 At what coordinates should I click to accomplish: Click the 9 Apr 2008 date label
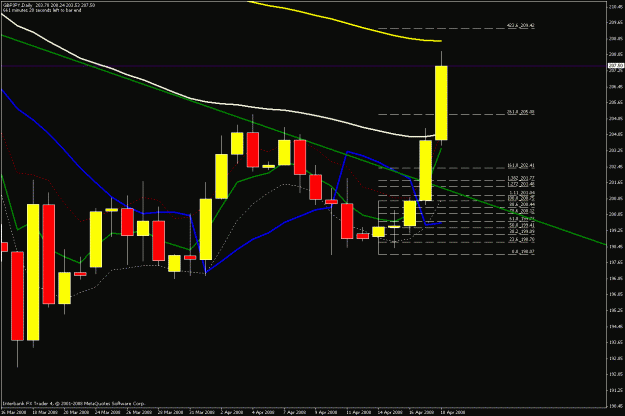coord(326,412)
